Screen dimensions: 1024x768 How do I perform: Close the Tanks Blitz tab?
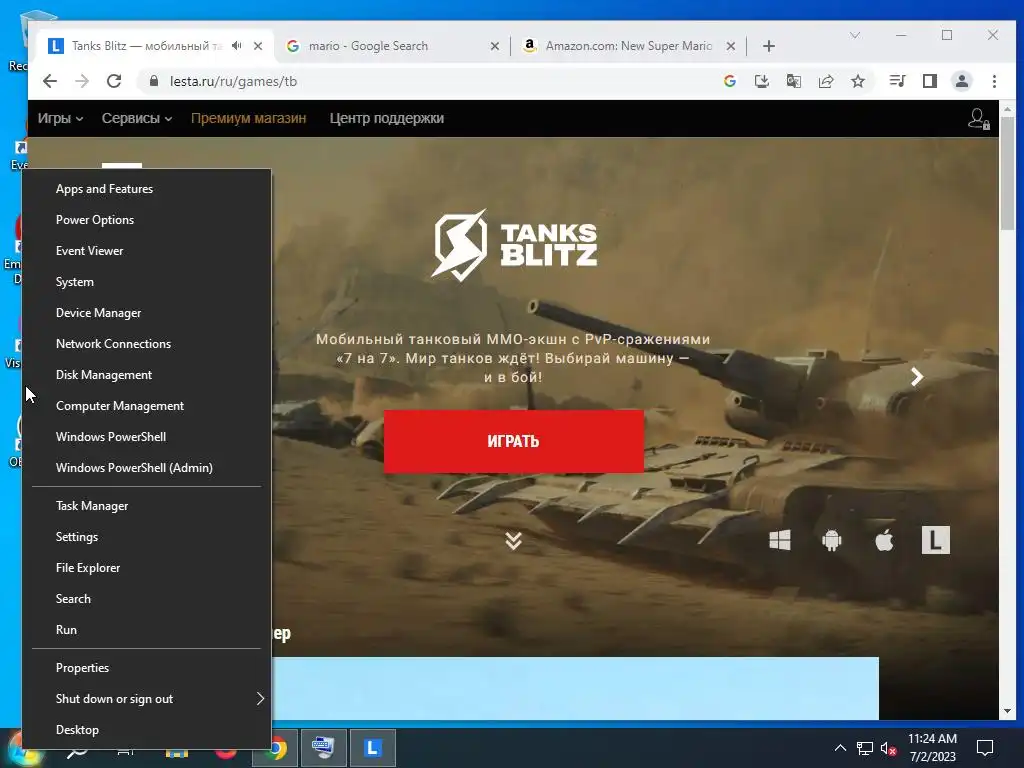pyautogui.click(x=258, y=46)
